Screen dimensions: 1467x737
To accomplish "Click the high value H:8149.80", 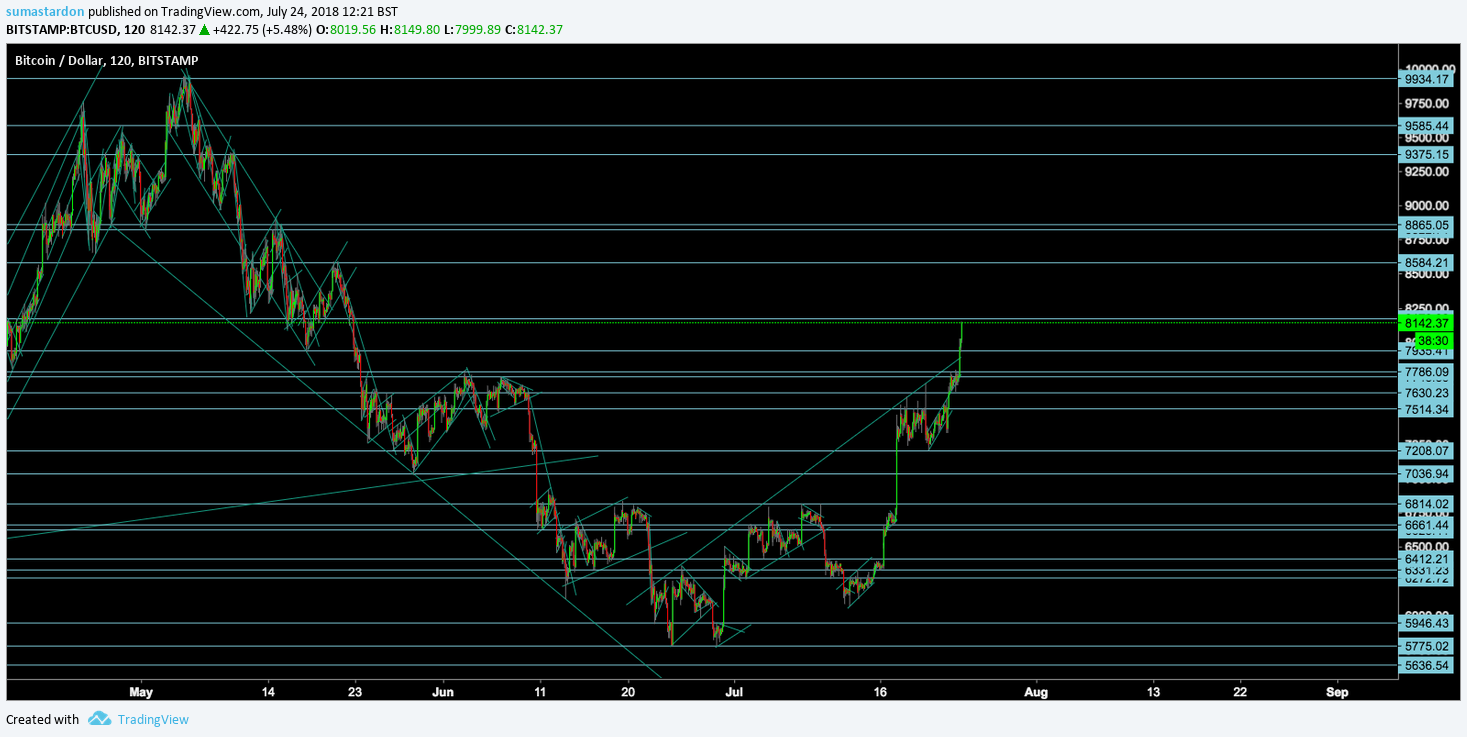I will click(x=410, y=29).
